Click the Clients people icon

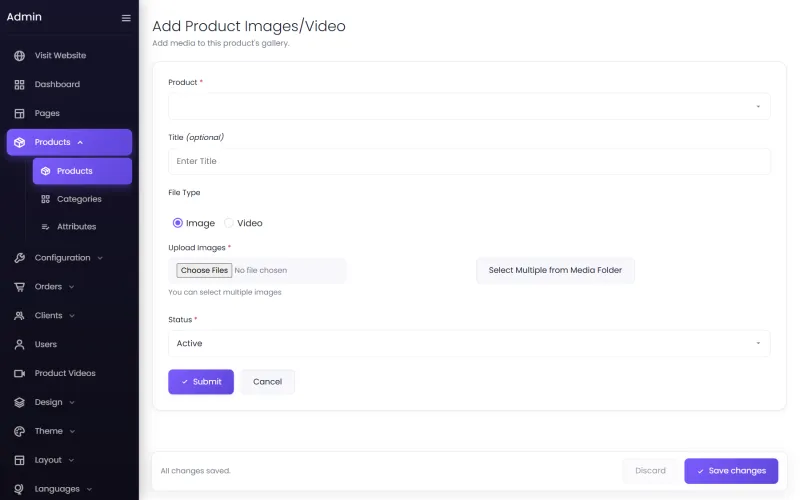coord(19,316)
